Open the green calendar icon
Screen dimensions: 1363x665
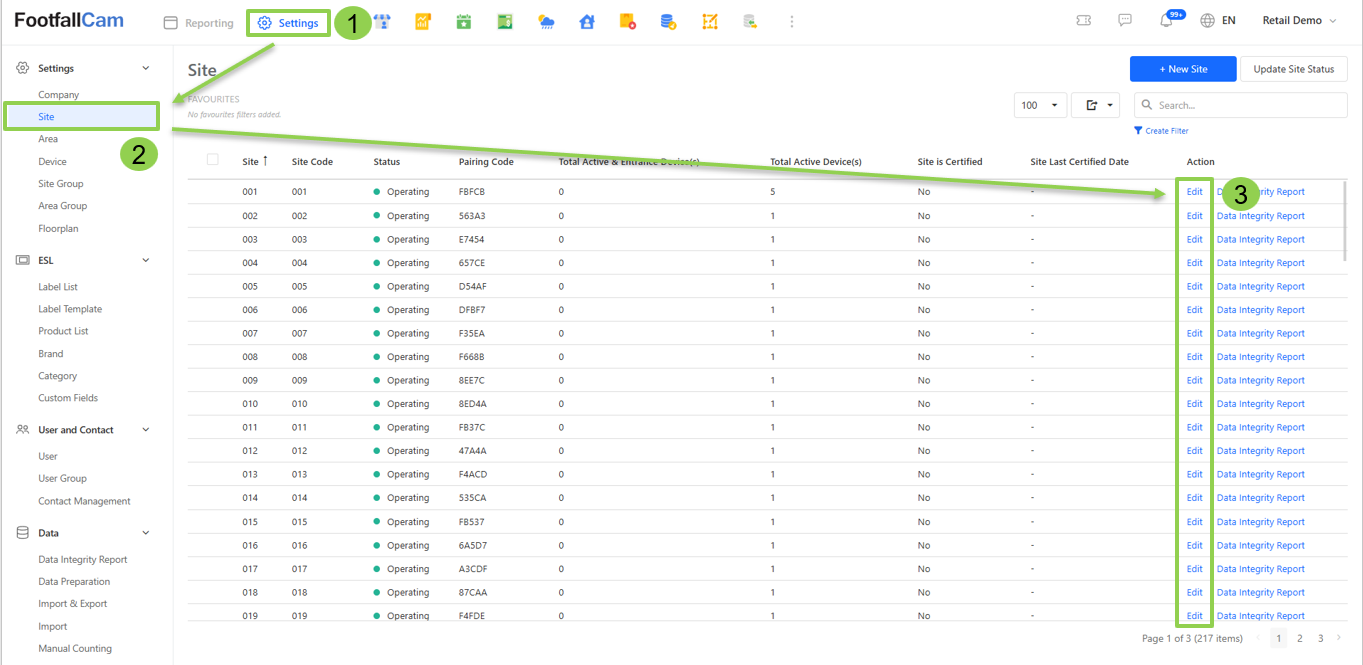464,21
